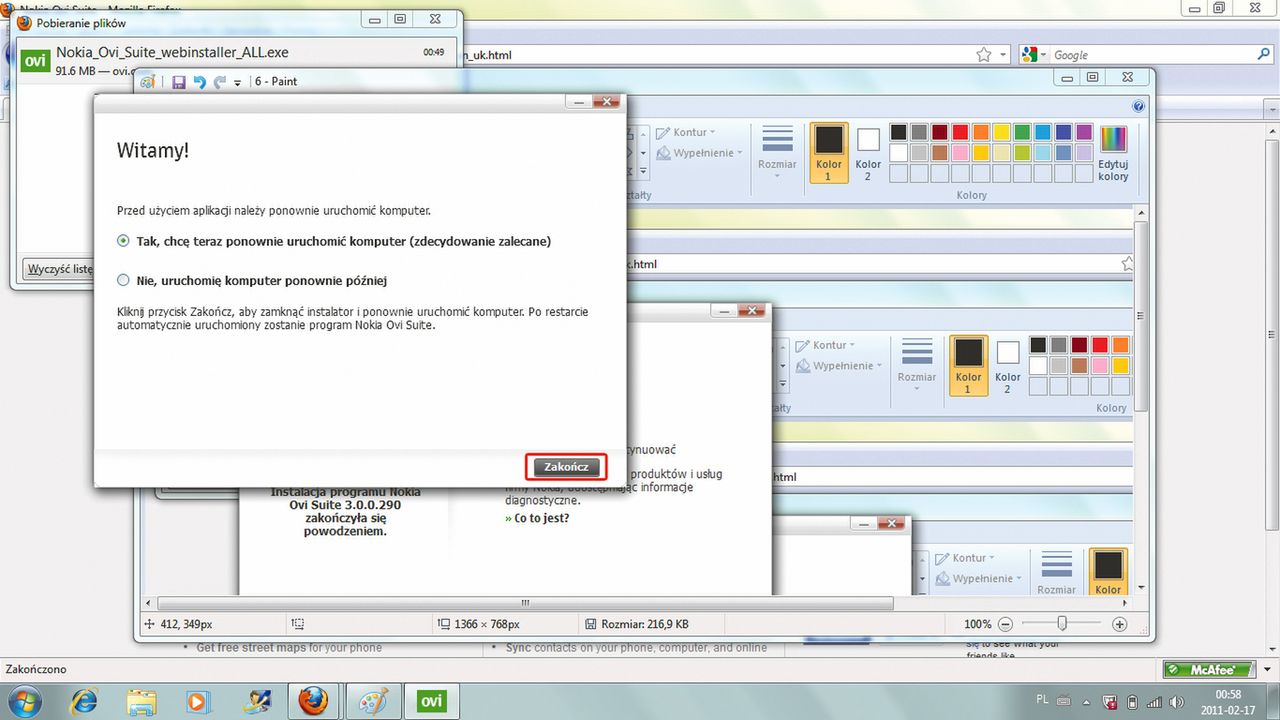Open the Wypełnienie dropdown in the top Paint ribbon
Image resolution: width=1280 pixels, height=720 pixels.
700,153
